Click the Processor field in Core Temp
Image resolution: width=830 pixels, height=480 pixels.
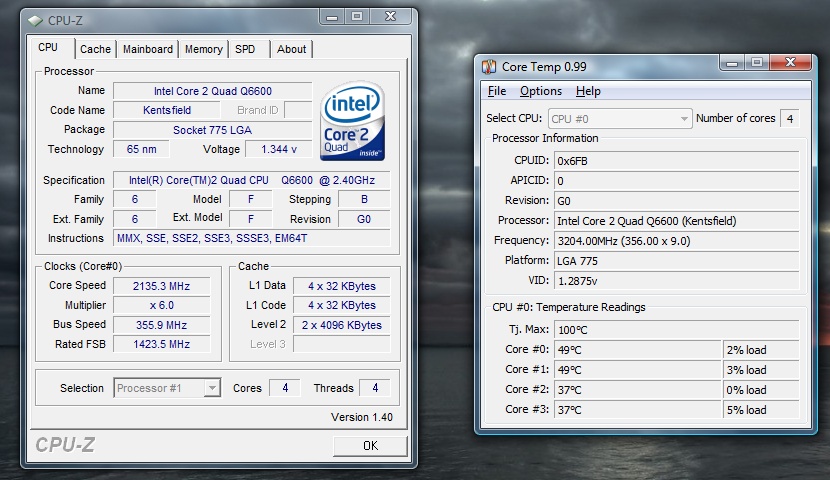point(676,221)
